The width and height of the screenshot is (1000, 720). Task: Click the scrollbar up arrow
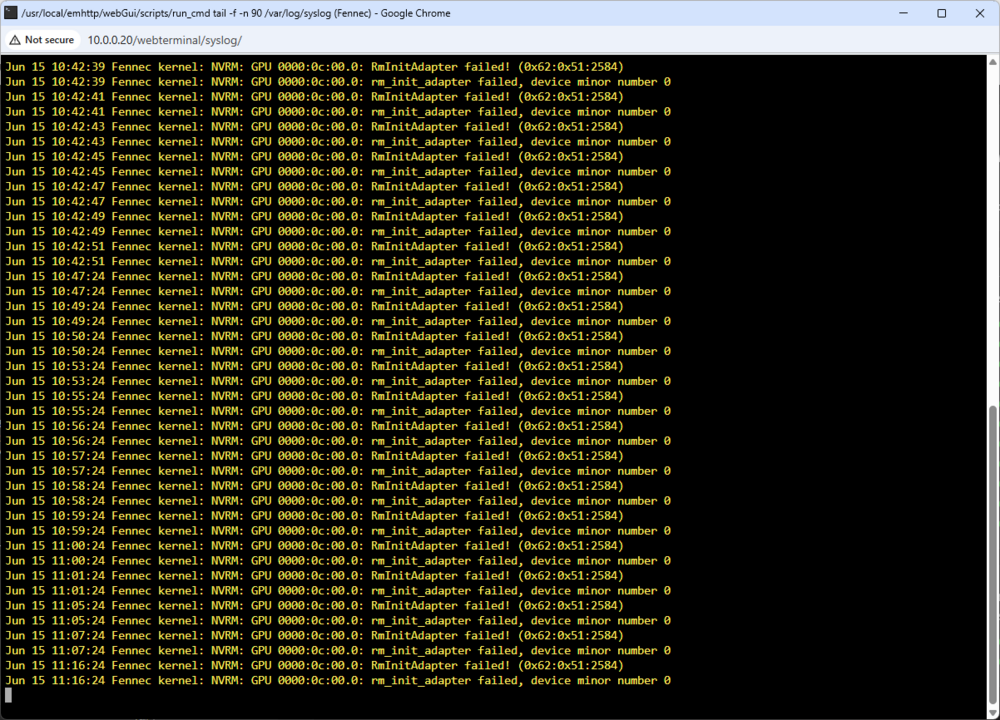[993, 62]
